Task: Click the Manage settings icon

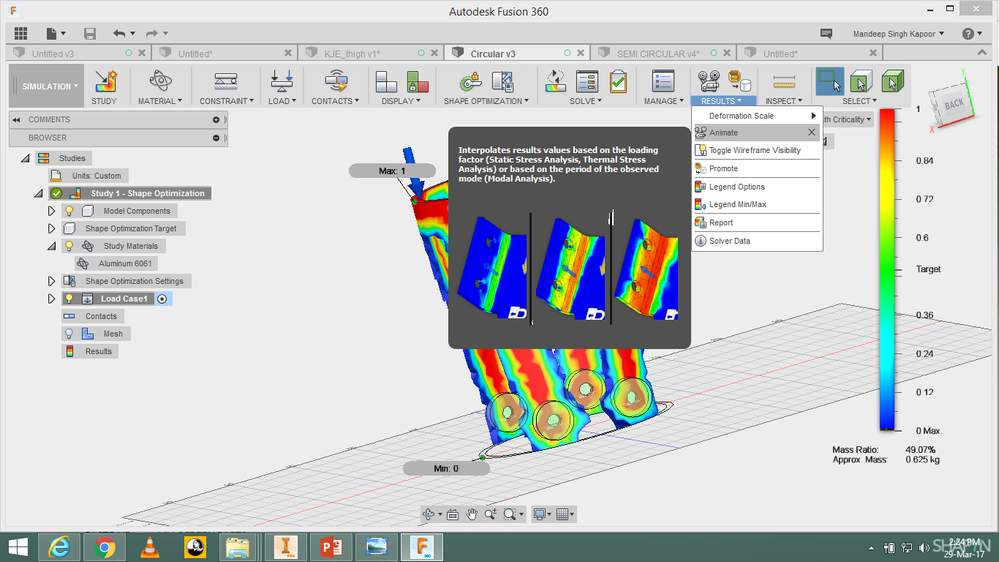Action: coord(663,82)
